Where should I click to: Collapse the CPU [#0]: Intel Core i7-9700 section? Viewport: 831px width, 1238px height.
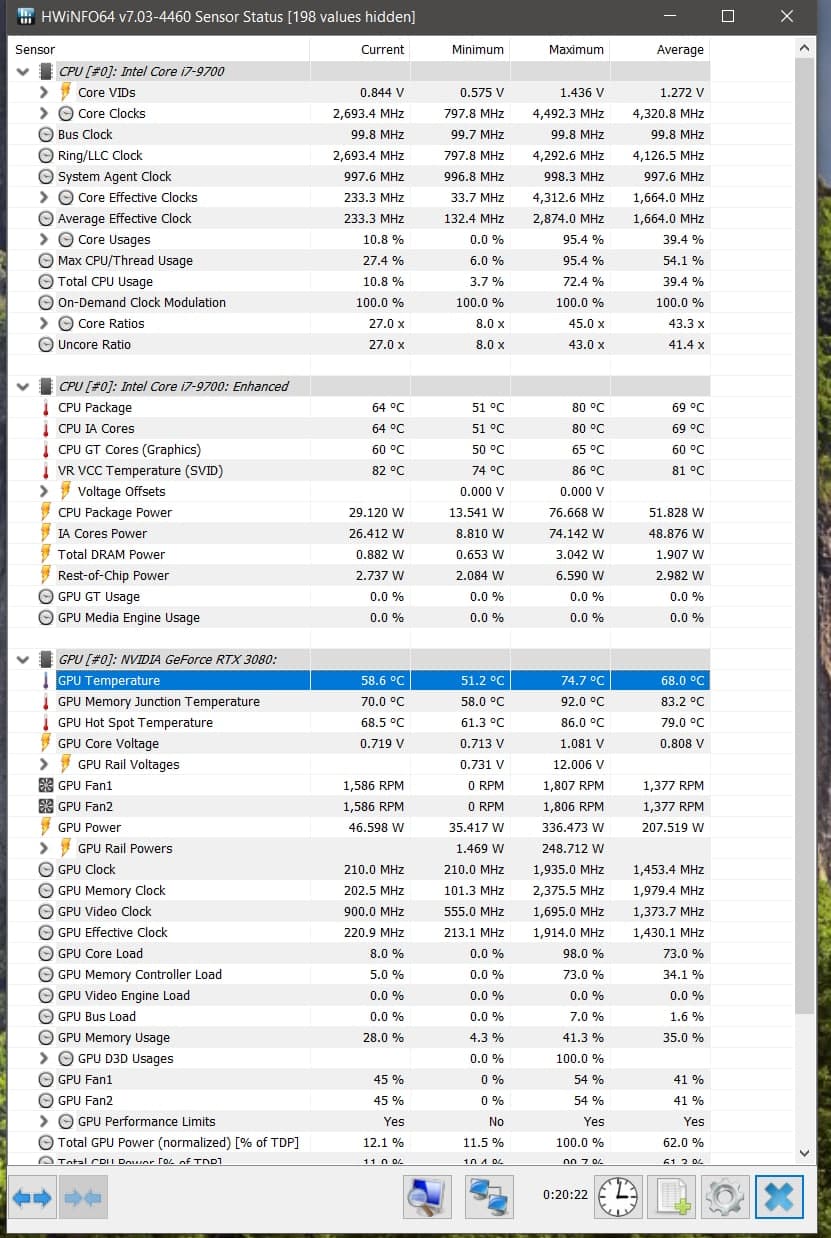tap(23, 71)
